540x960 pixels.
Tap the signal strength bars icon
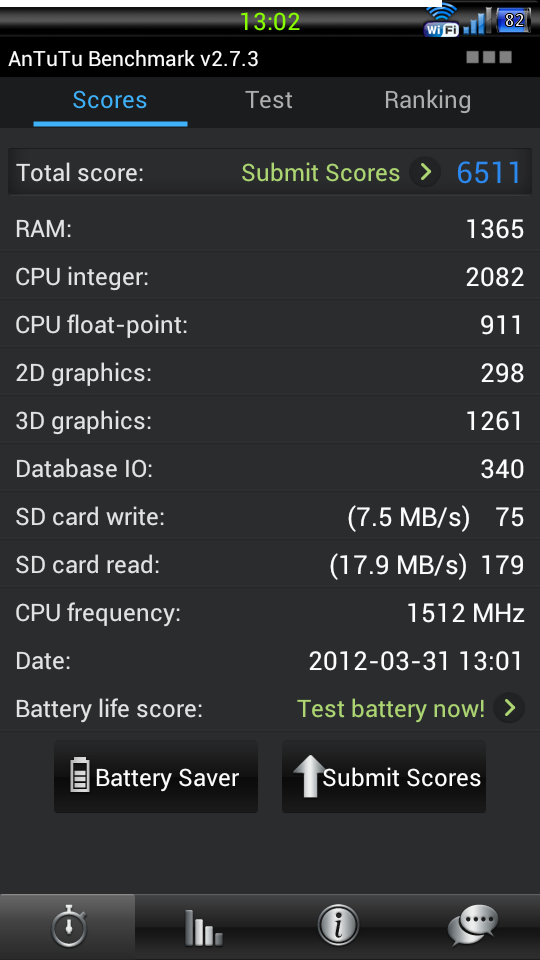(475, 21)
